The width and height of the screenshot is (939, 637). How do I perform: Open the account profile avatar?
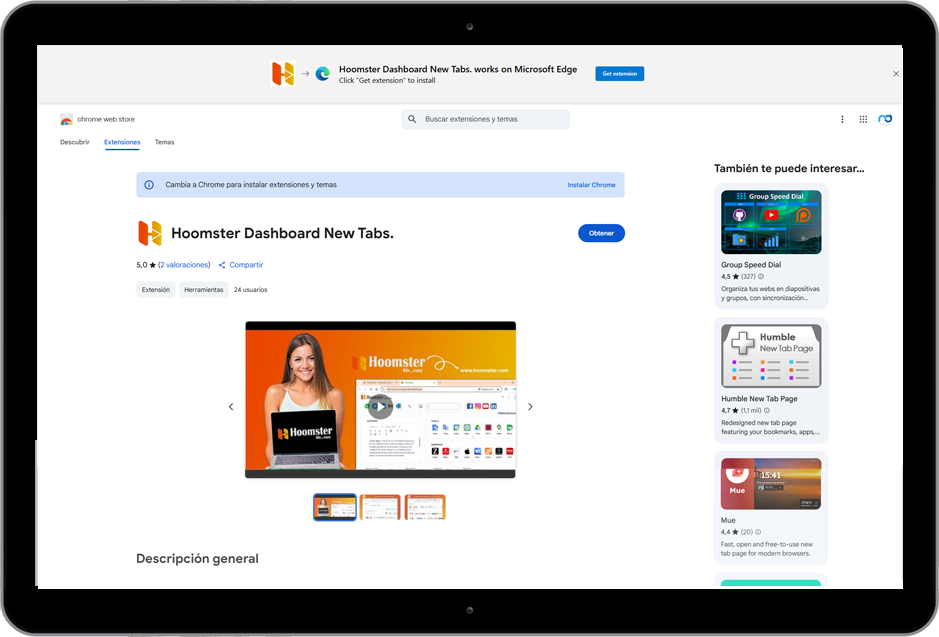885,119
